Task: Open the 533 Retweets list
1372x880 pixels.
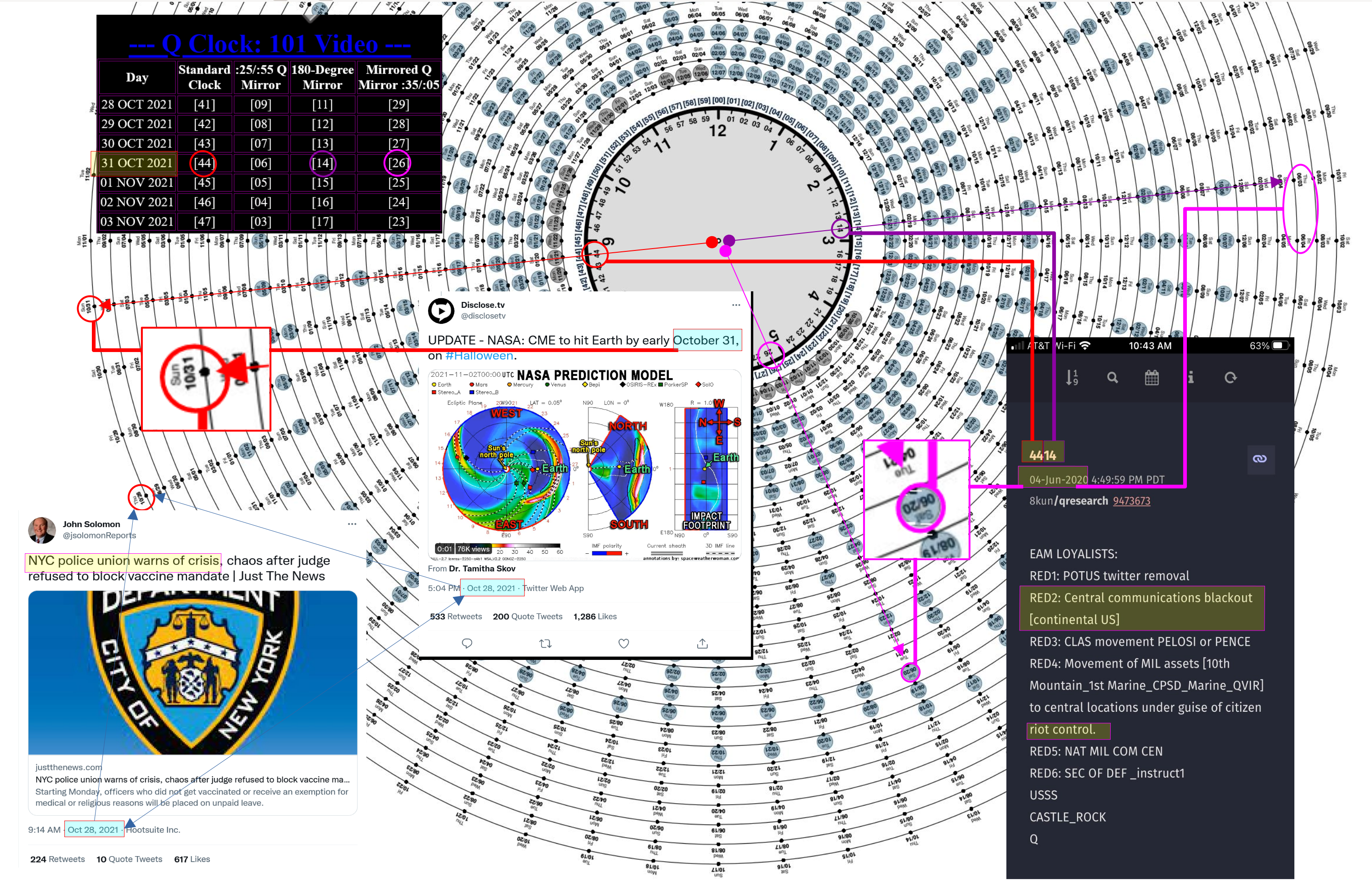Action: [456, 617]
